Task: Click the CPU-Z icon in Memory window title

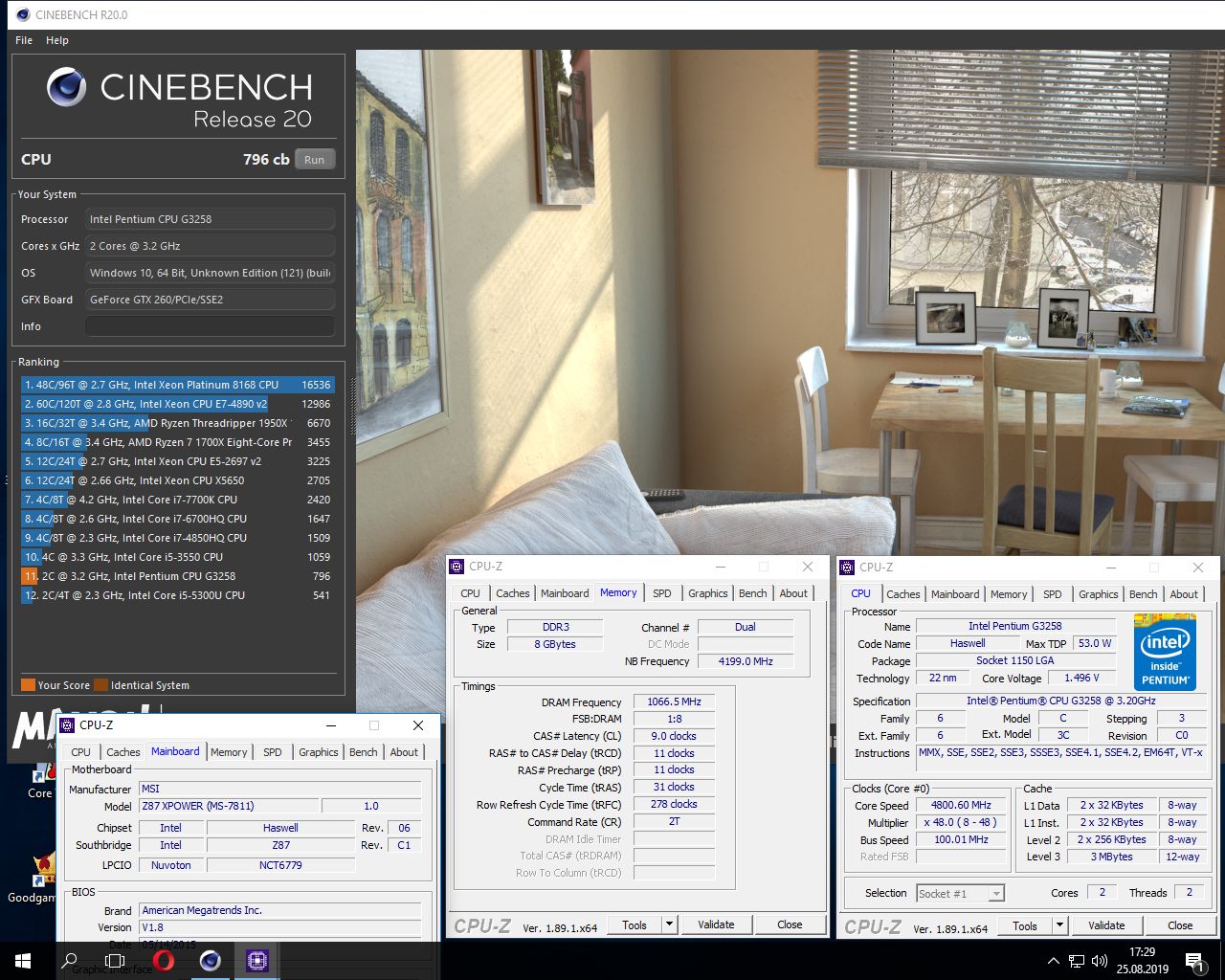Action: click(x=457, y=567)
